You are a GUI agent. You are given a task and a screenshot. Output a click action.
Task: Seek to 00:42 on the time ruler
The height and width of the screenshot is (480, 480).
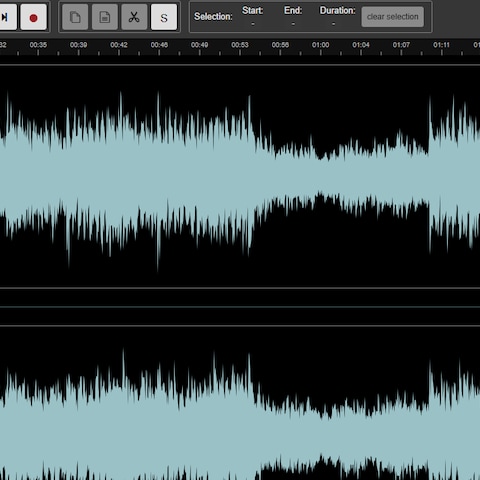(119, 45)
